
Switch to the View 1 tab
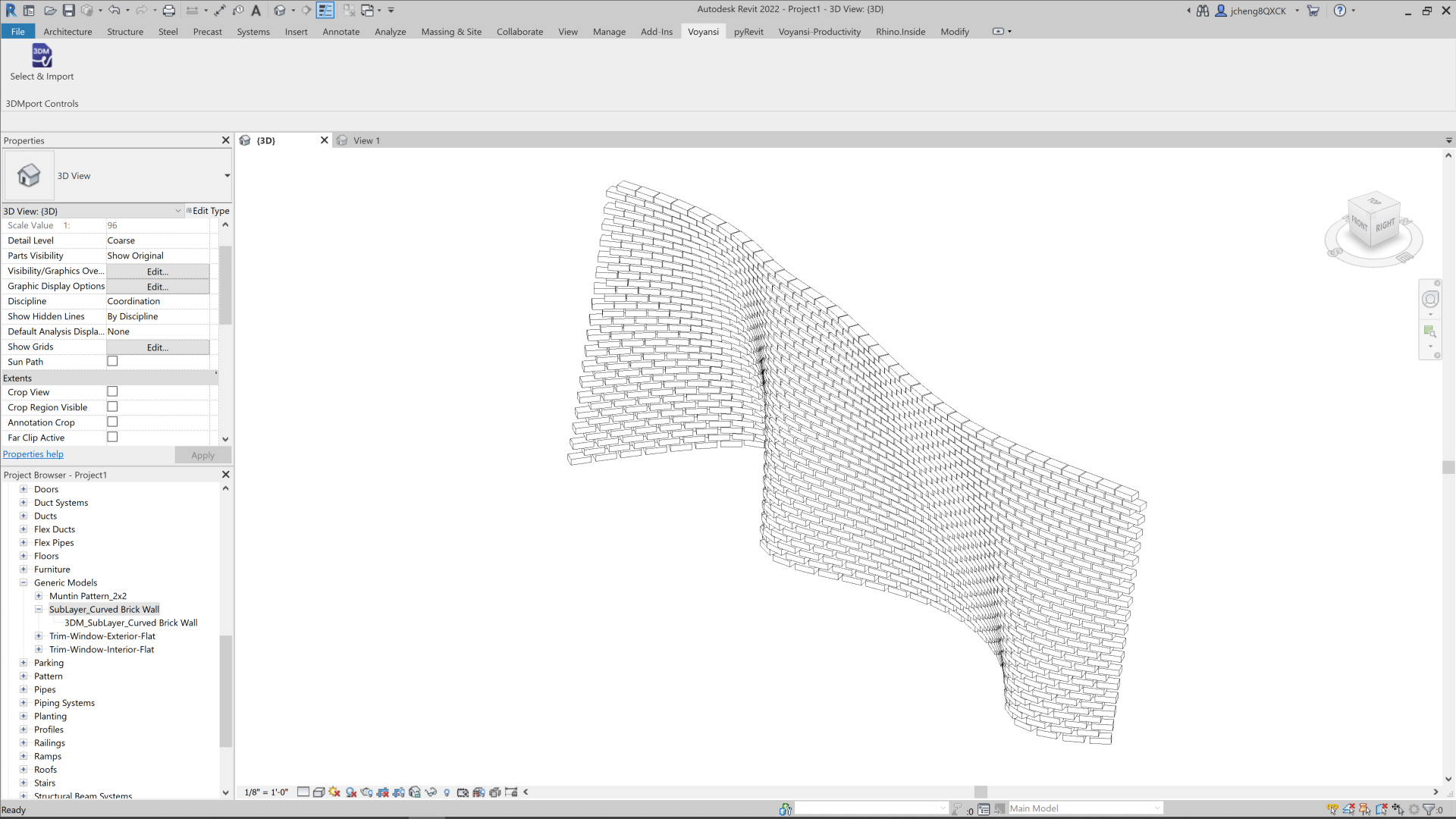[366, 141]
